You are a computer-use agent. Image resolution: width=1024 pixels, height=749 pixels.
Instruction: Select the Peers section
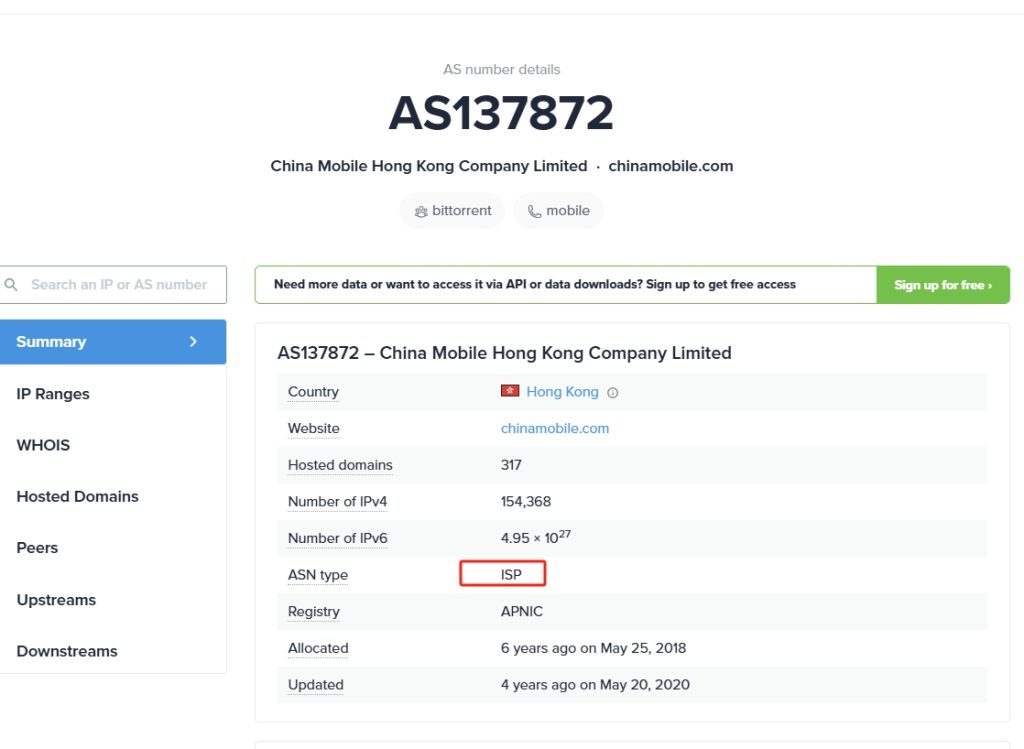click(37, 548)
